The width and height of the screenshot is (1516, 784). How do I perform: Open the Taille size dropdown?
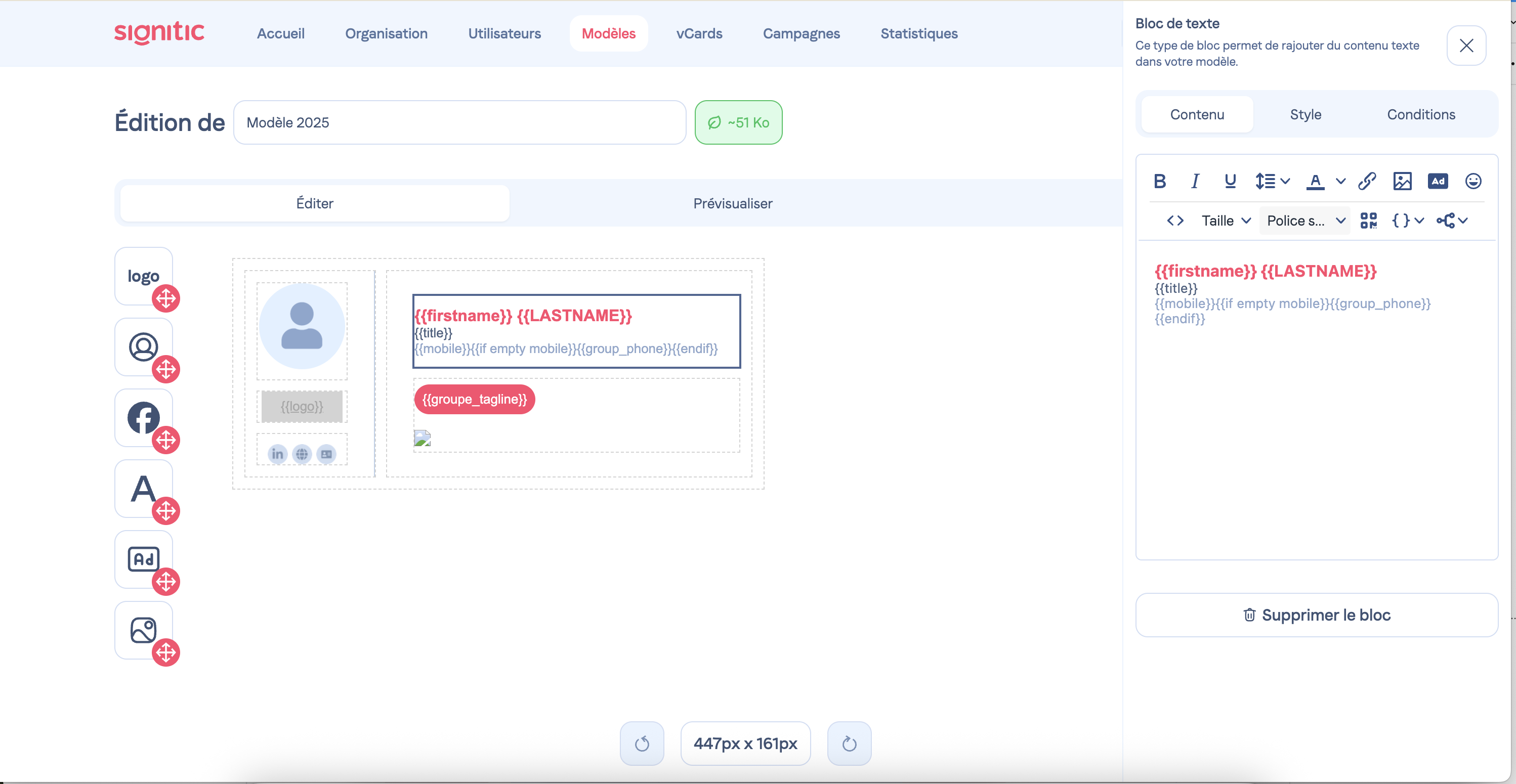(1225, 221)
